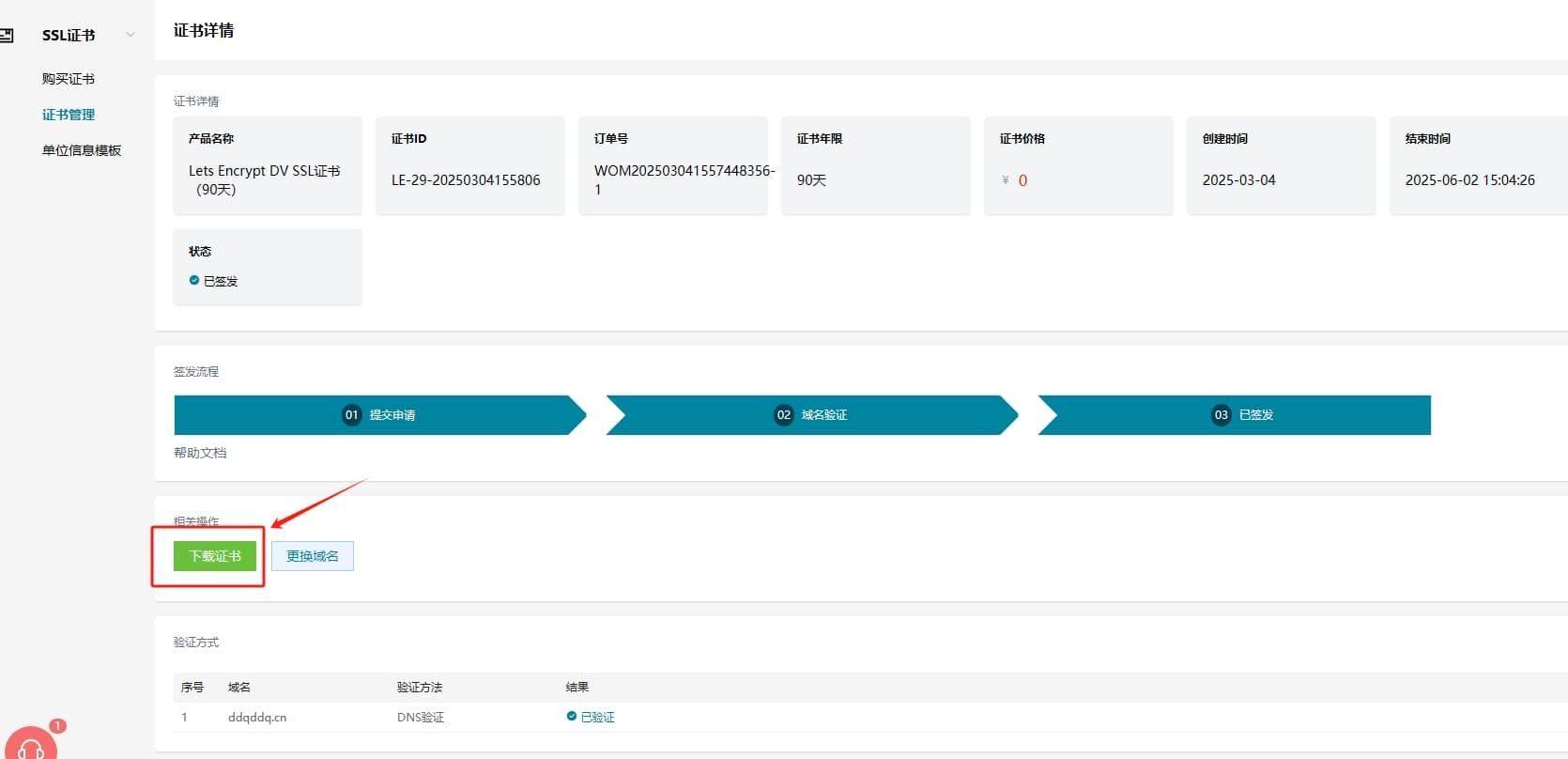This screenshot has width=1568, height=759.
Task: Click the green 下载证书 button
Action: pyautogui.click(x=215, y=556)
